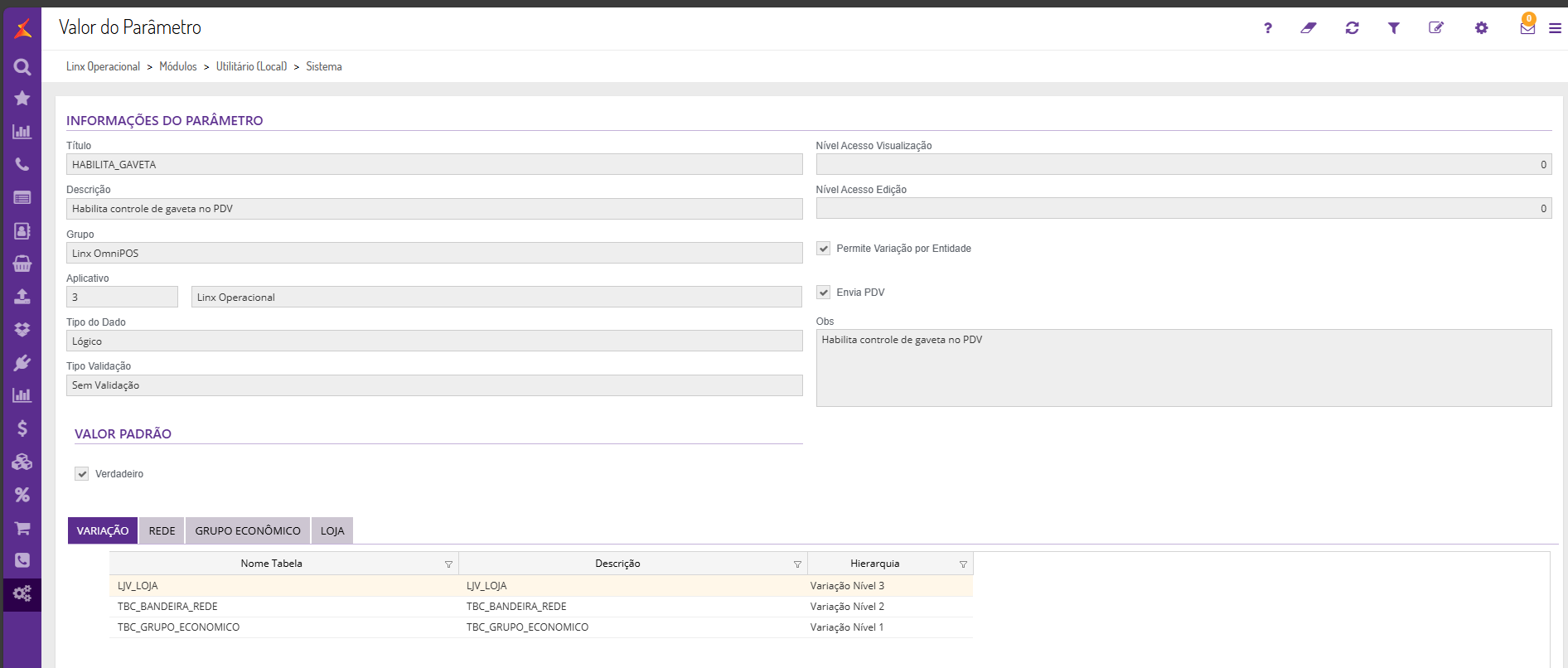Open the Descrição column filter dropdown
Image resolution: width=1568 pixels, height=668 pixels.
797,564
